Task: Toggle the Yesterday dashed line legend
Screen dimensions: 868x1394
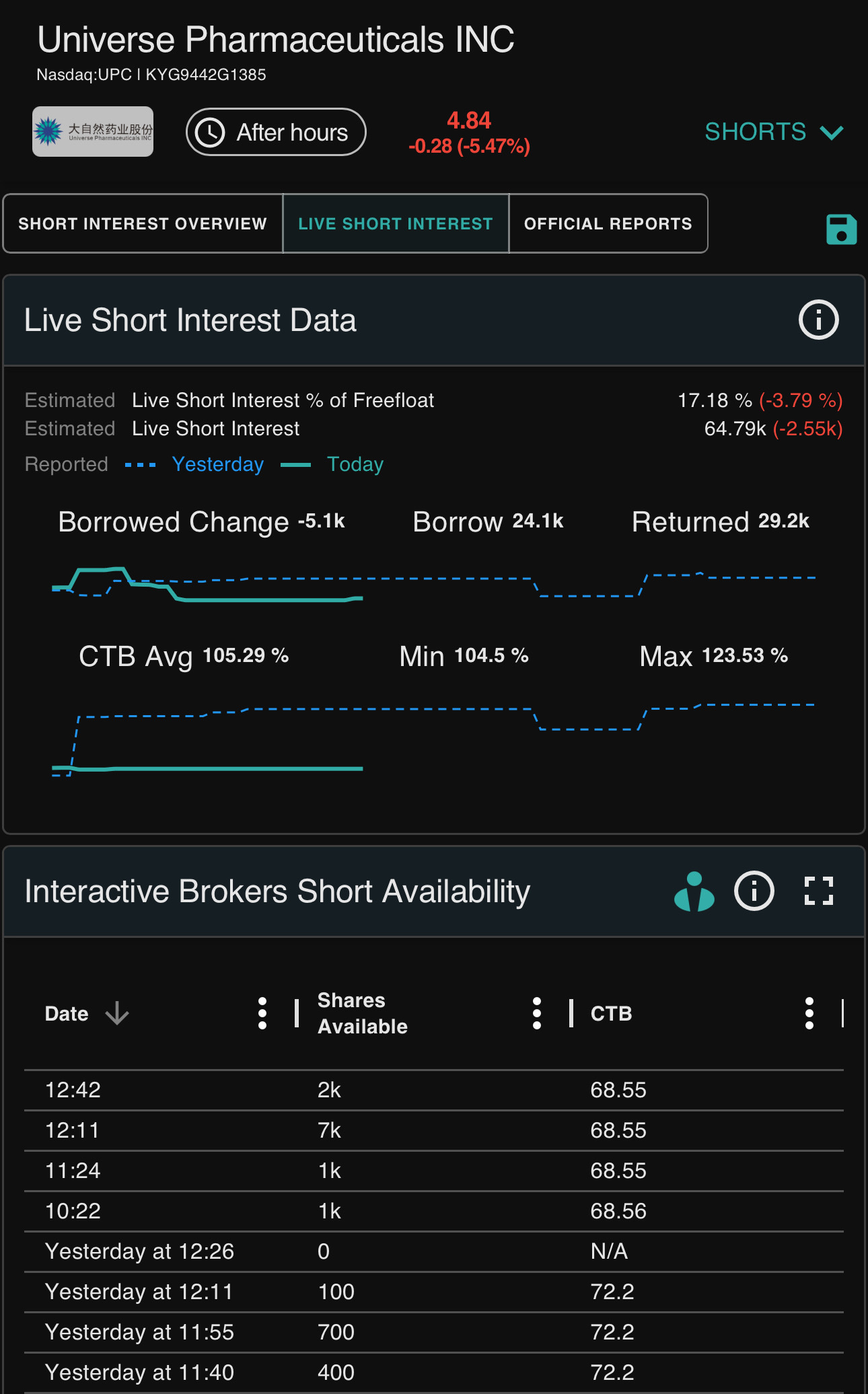Action: tap(194, 464)
